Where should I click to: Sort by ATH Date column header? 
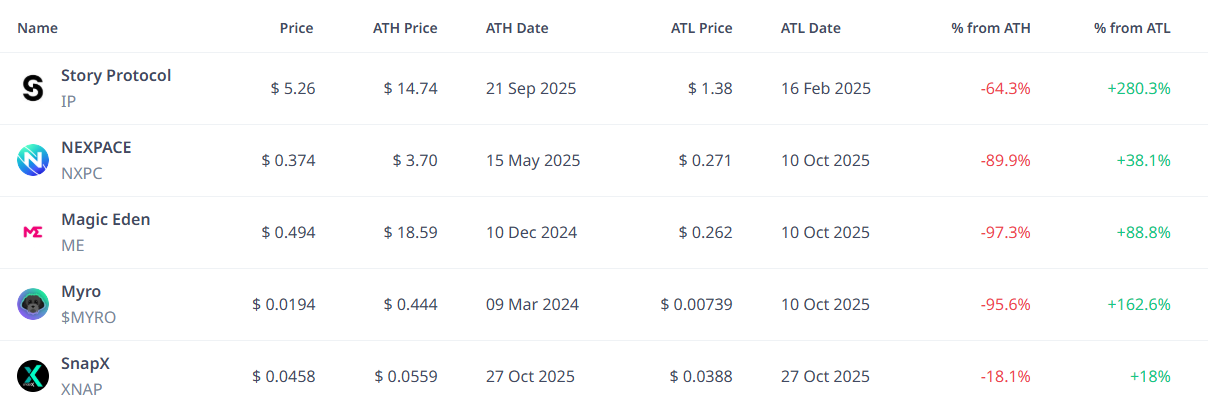pos(517,28)
